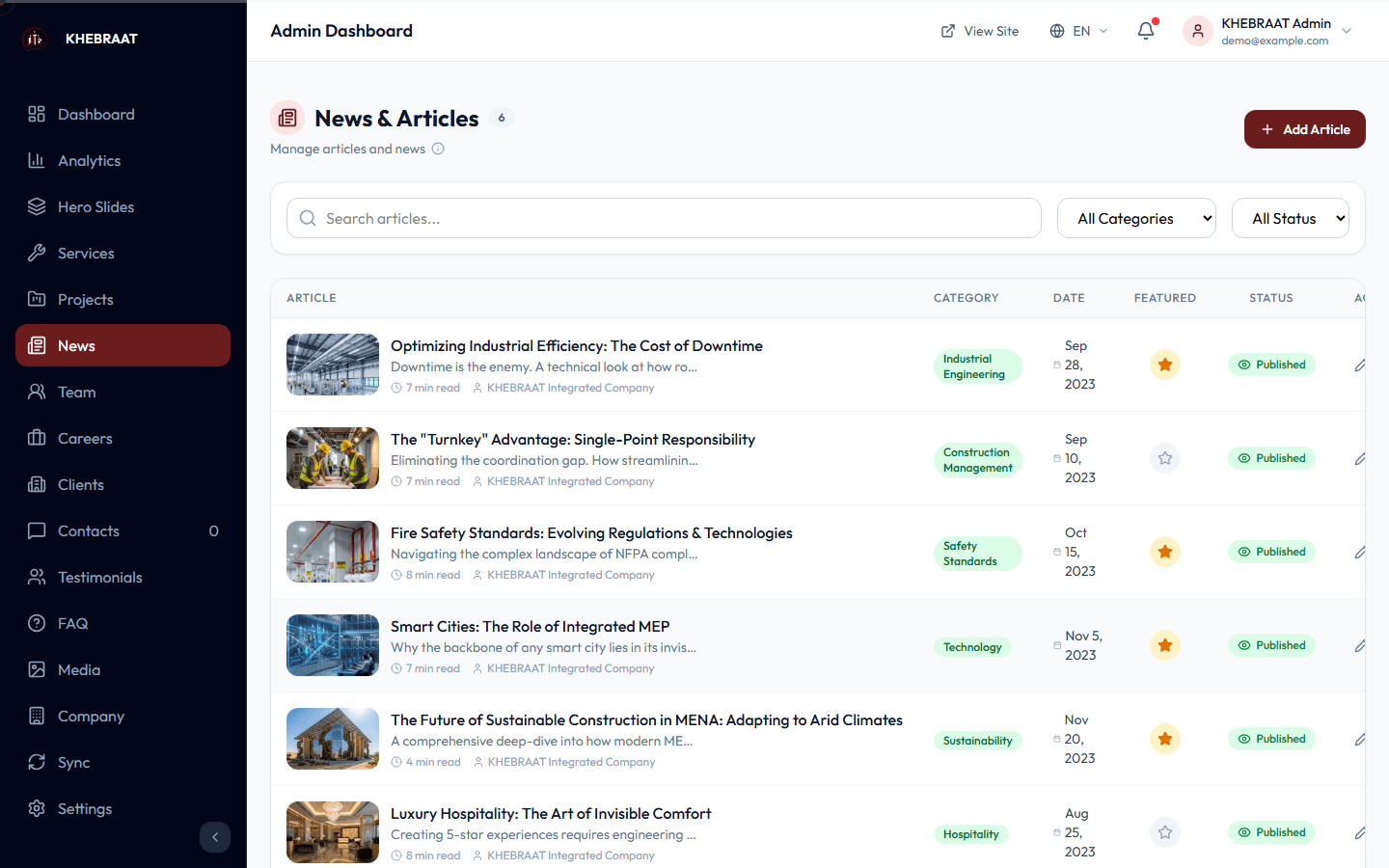Toggle Published status of Smart Cities
This screenshot has width=1389, height=868.
click(x=1271, y=645)
